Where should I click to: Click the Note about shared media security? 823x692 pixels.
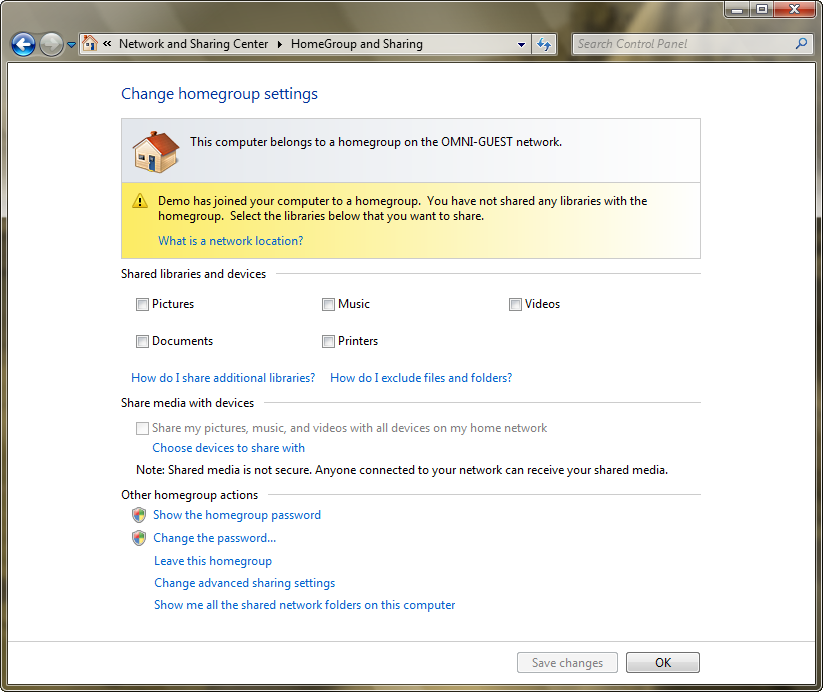[x=402, y=470]
